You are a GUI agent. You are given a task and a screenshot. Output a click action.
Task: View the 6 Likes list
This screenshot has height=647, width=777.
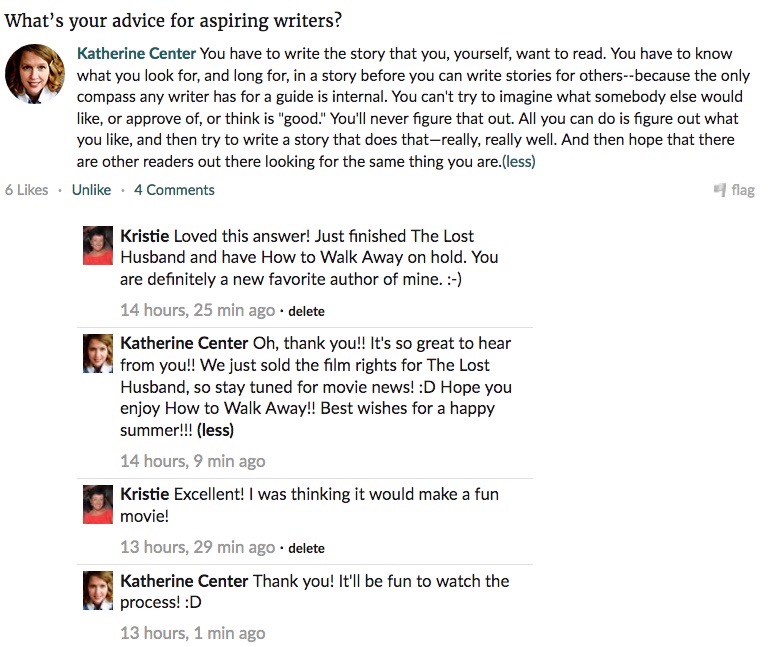pyautogui.click(x=26, y=190)
